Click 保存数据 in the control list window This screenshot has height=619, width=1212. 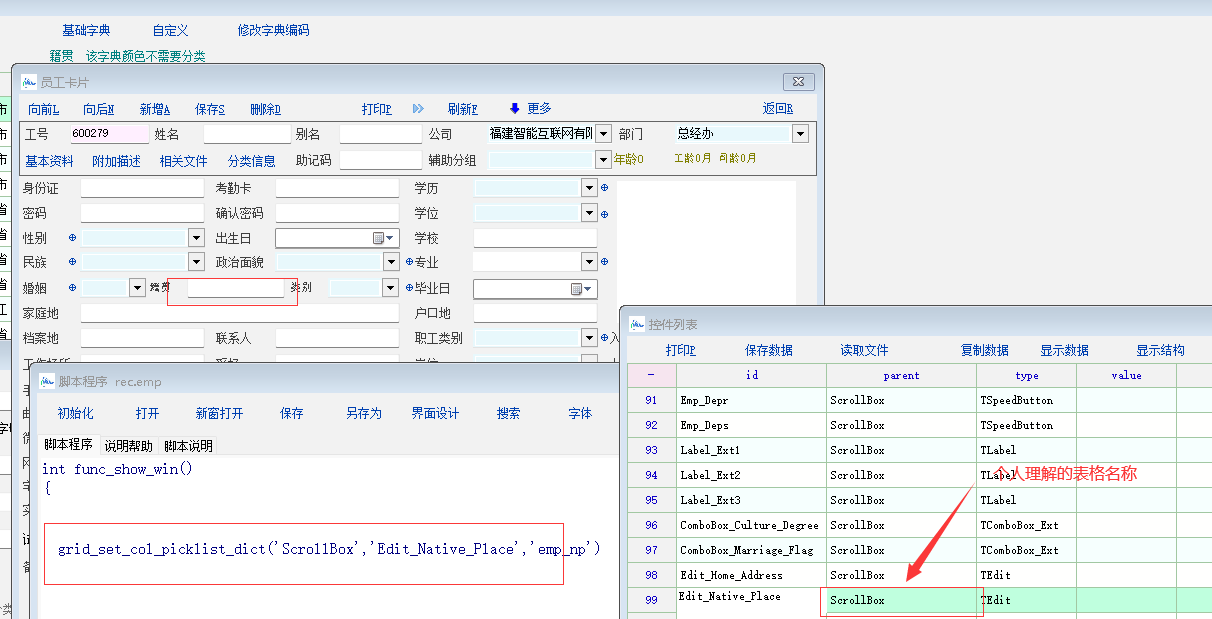coord(768,350)
